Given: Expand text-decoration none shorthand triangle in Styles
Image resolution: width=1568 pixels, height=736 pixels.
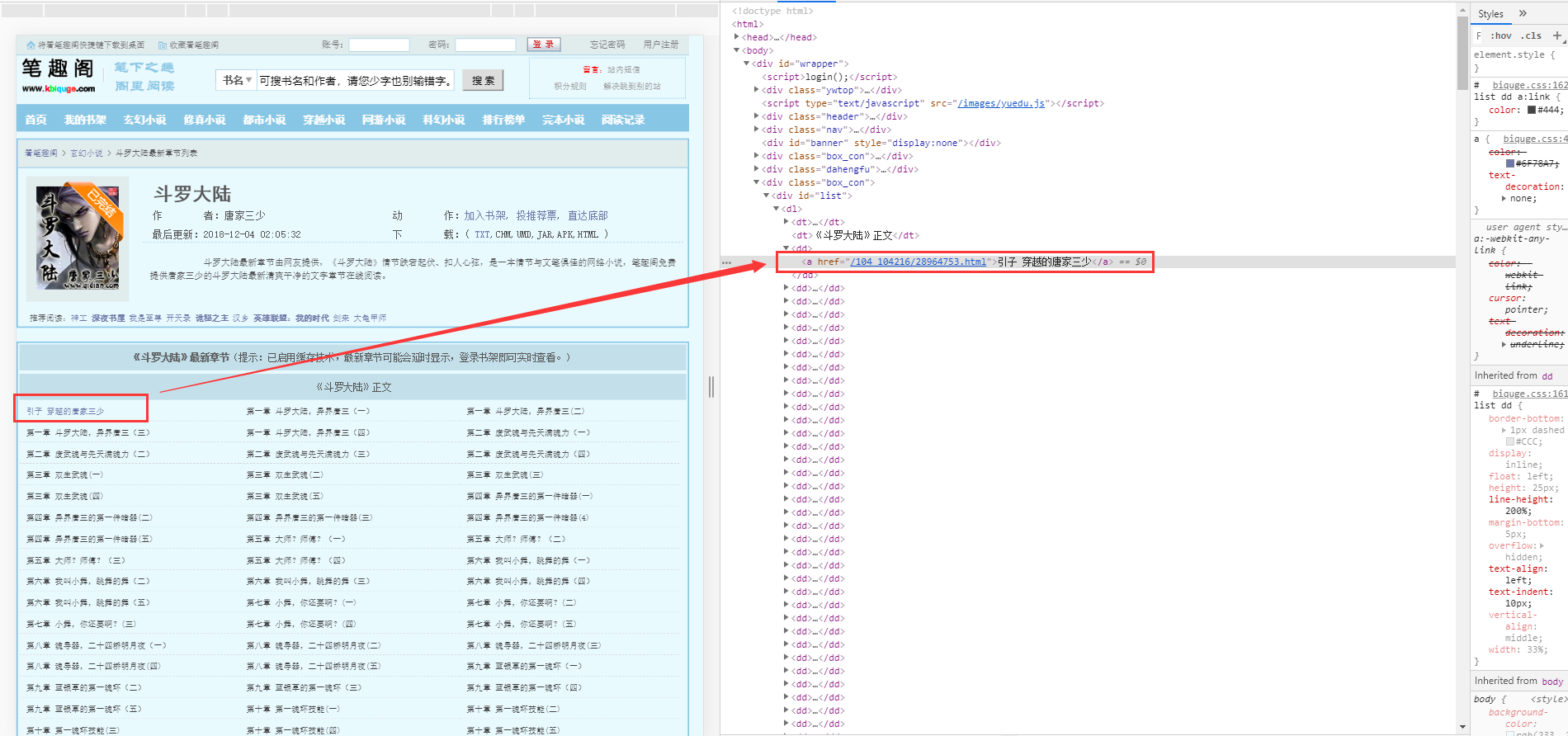Looking at the screenshot, I should [x=1504, y=199].
